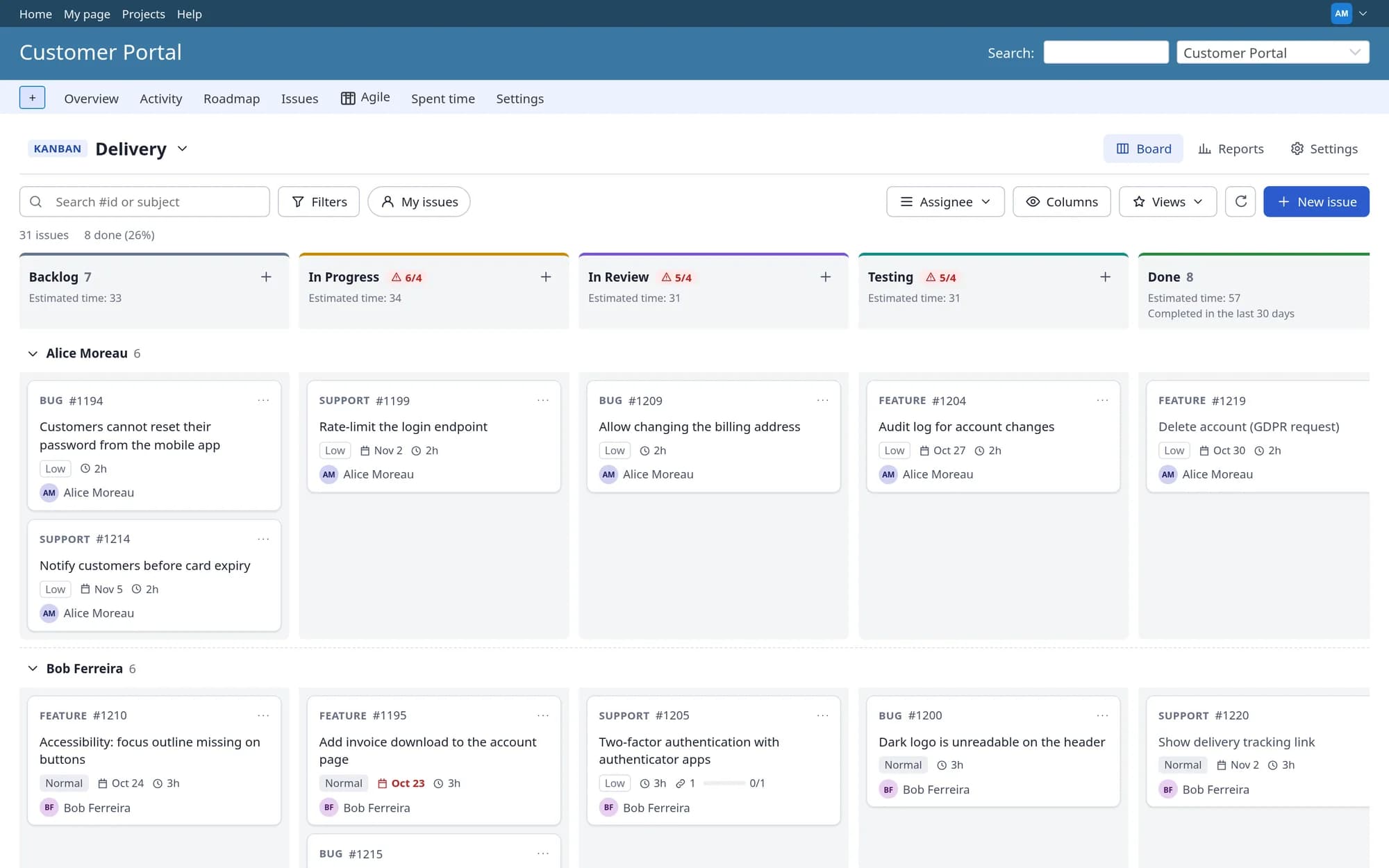The width and height of the screenshot is (1389, 868).
Task: Open the Customer Portal project selector
Action: [x=1272, y=53]
